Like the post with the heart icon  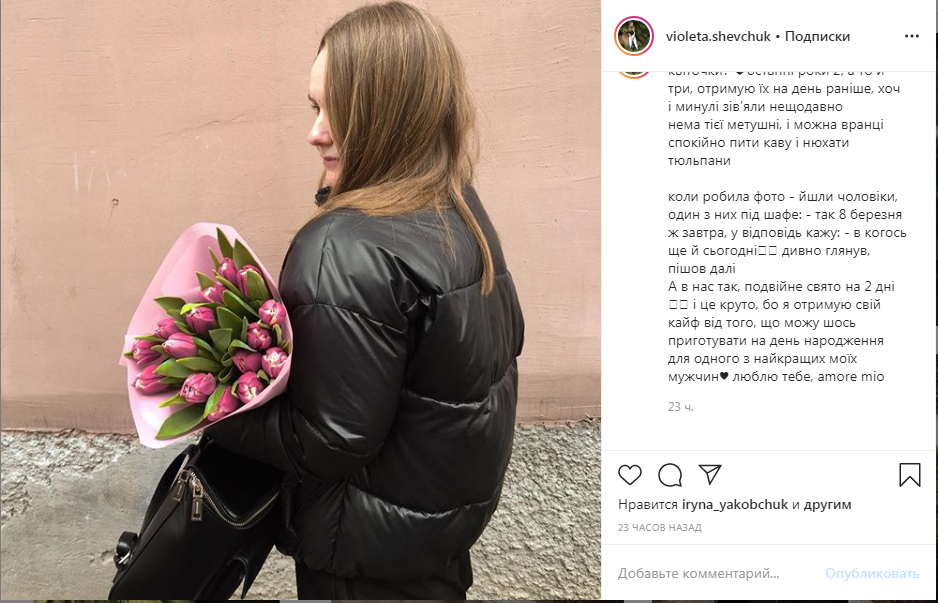coord(630,475)
